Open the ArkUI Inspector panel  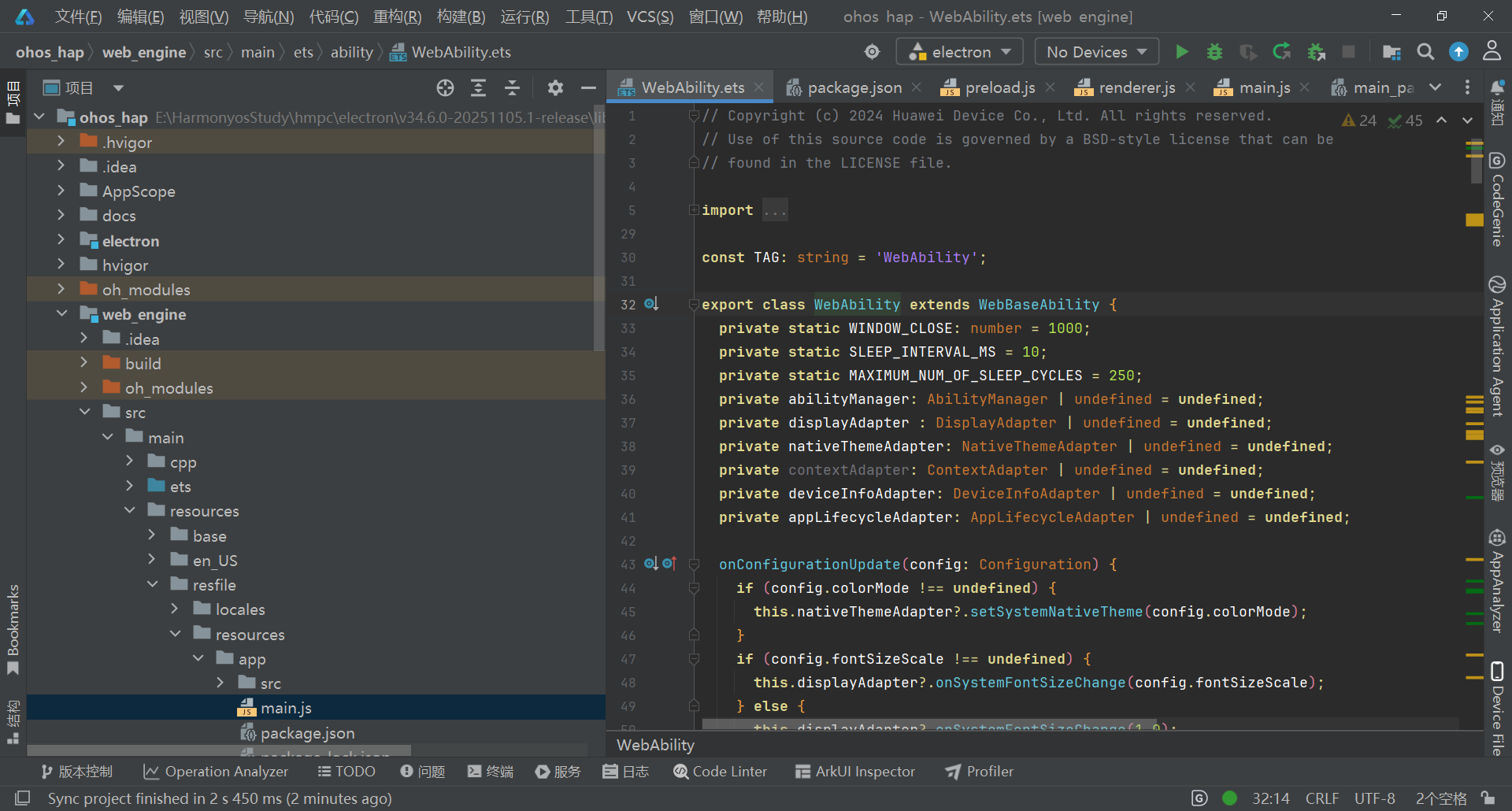click(x=854, y=772)
